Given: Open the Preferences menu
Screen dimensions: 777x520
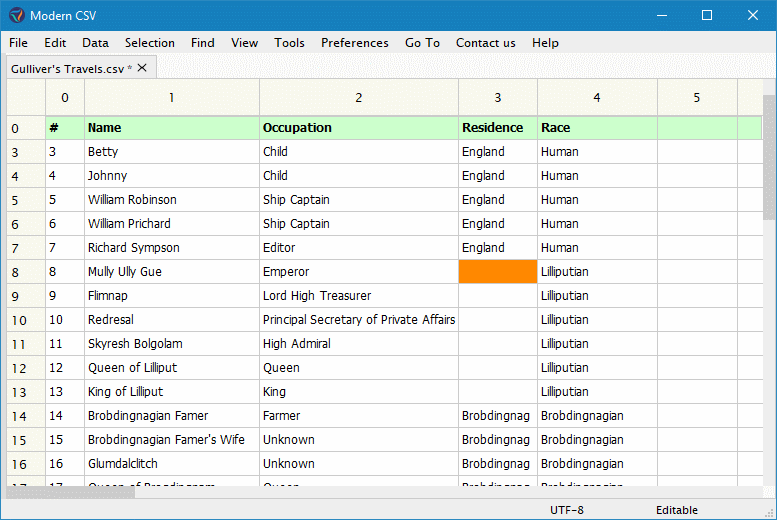Looking at the screenshot, I should coord(355,43).
